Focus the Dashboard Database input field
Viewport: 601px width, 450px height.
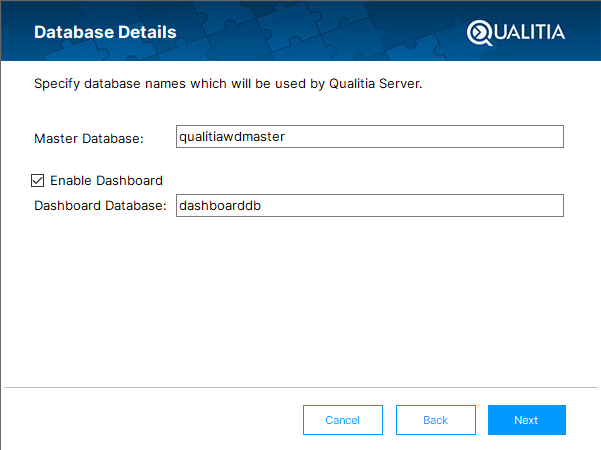point(369,205)
